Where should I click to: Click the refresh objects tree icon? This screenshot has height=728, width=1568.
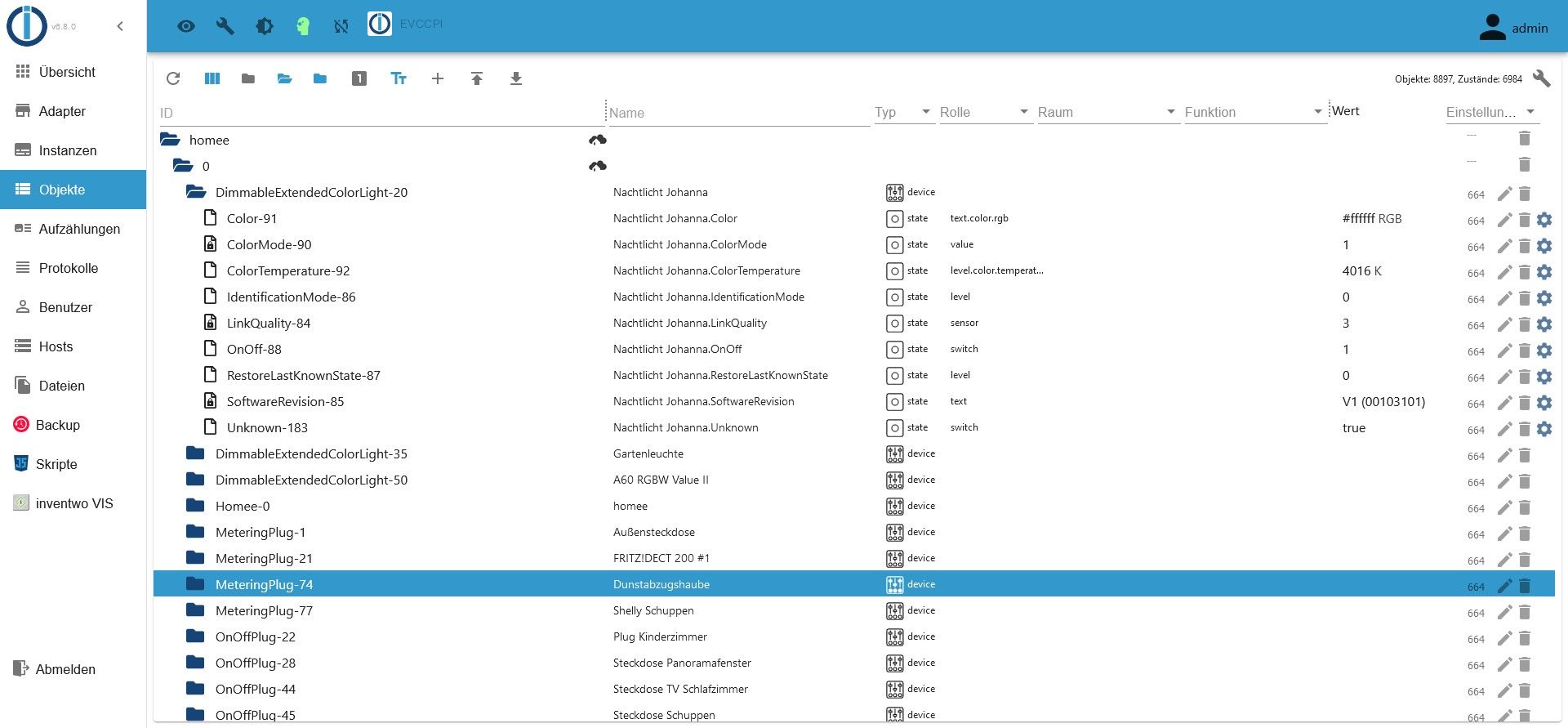[173, 78]
